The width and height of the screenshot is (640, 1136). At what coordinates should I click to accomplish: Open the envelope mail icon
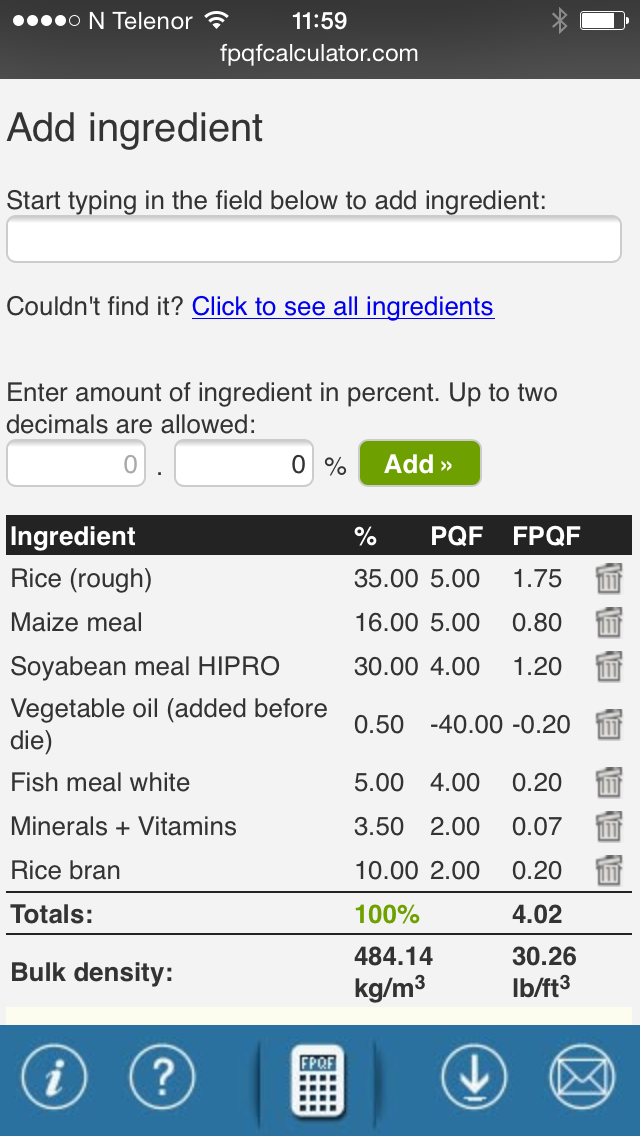tap(582, 1078)
